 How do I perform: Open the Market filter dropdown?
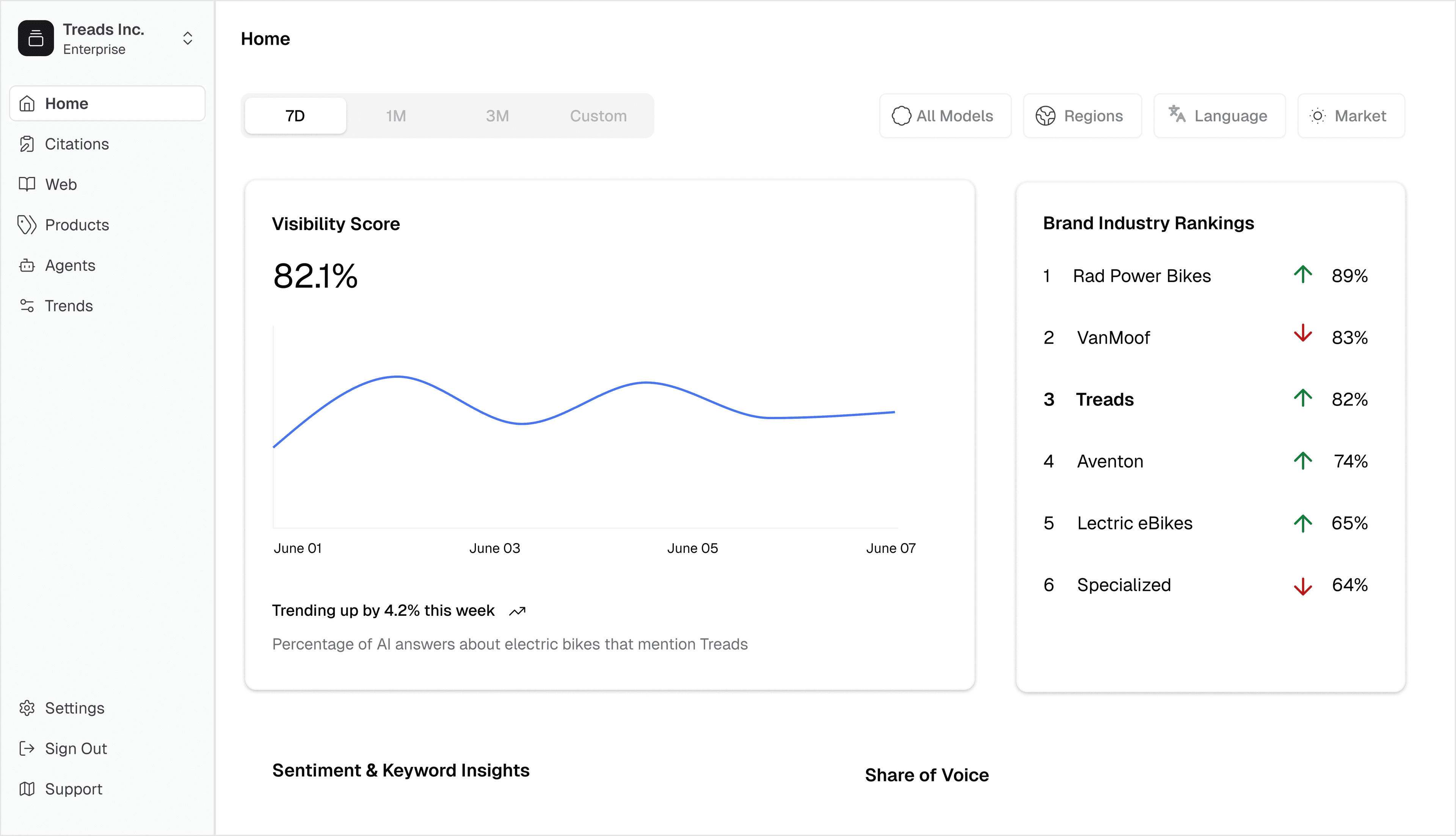coord(1351,116)
